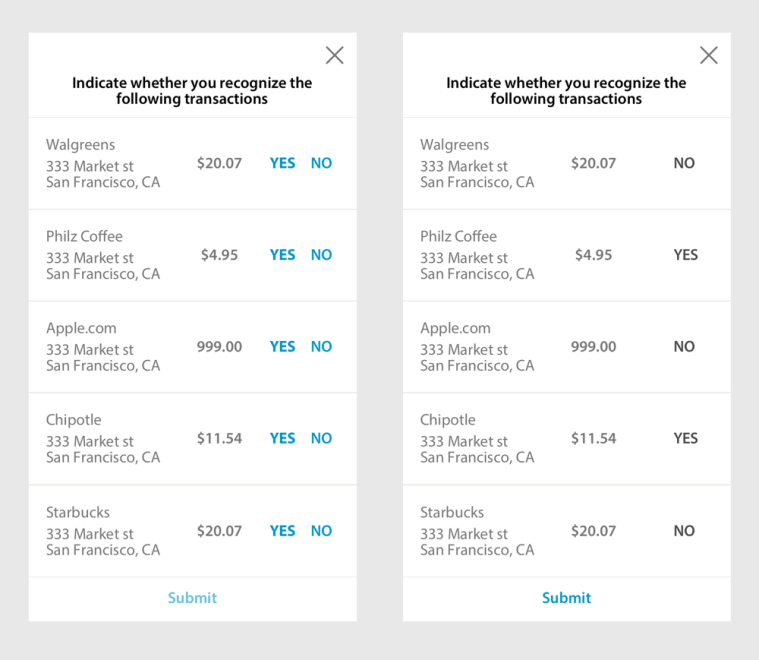Click Philz Coffee YES answer in right panel
759x660 pixels.
point(685,255)
